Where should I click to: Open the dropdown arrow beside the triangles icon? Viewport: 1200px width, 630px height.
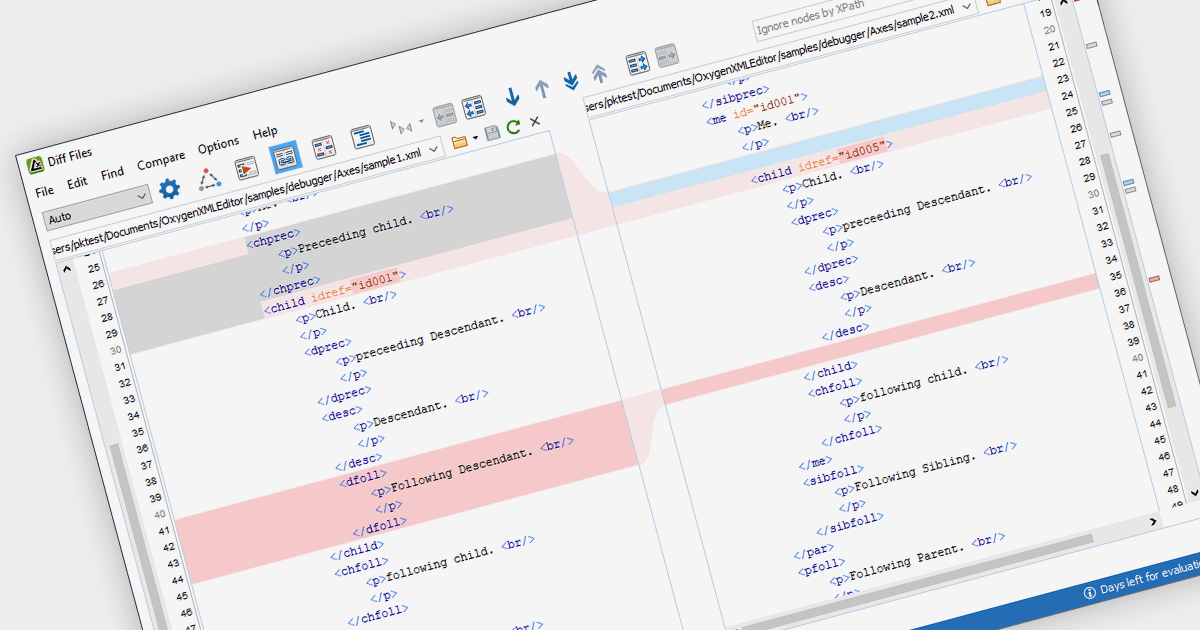click(421, 121)
